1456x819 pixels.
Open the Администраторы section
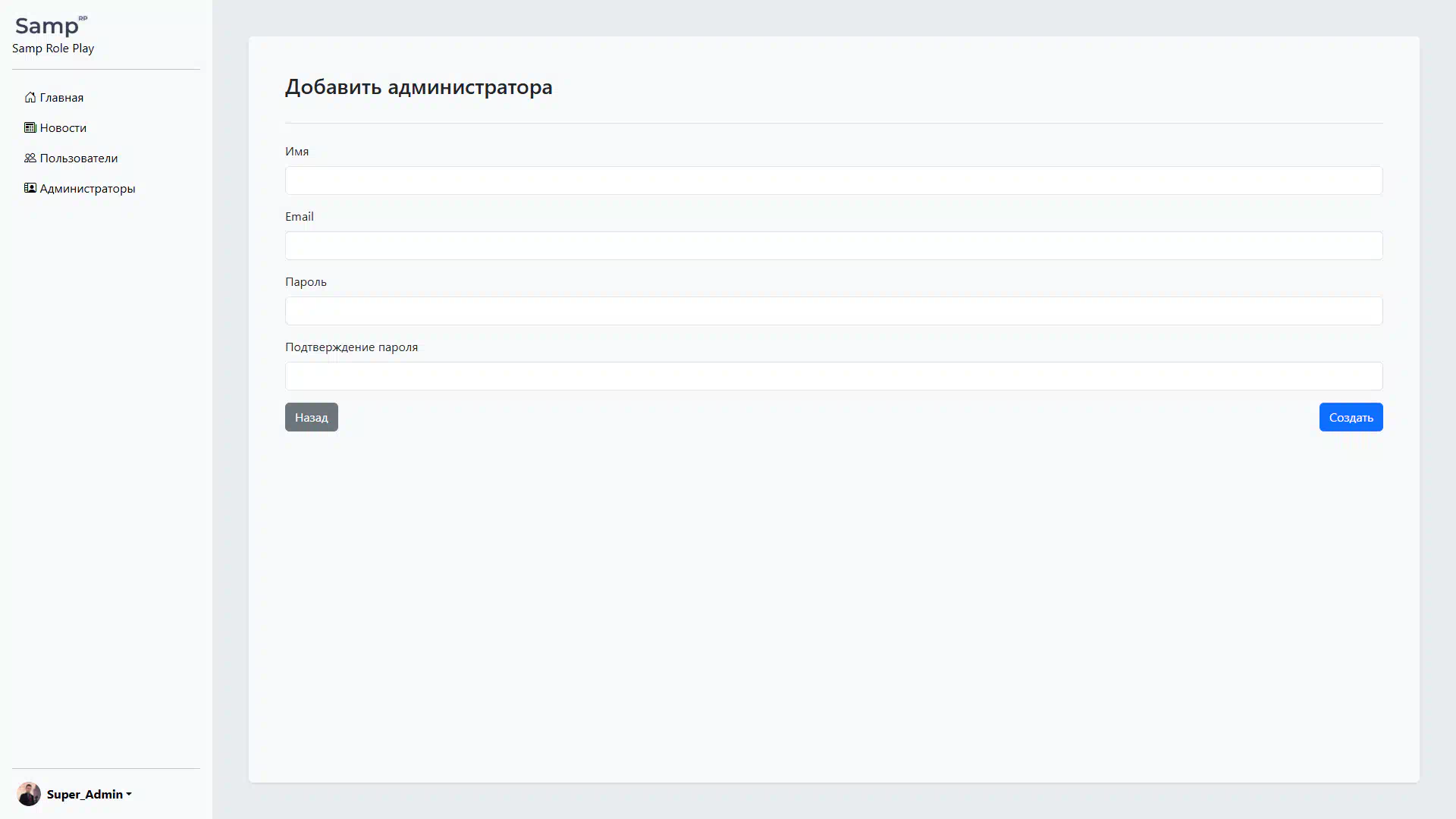[x=87, y=188]
